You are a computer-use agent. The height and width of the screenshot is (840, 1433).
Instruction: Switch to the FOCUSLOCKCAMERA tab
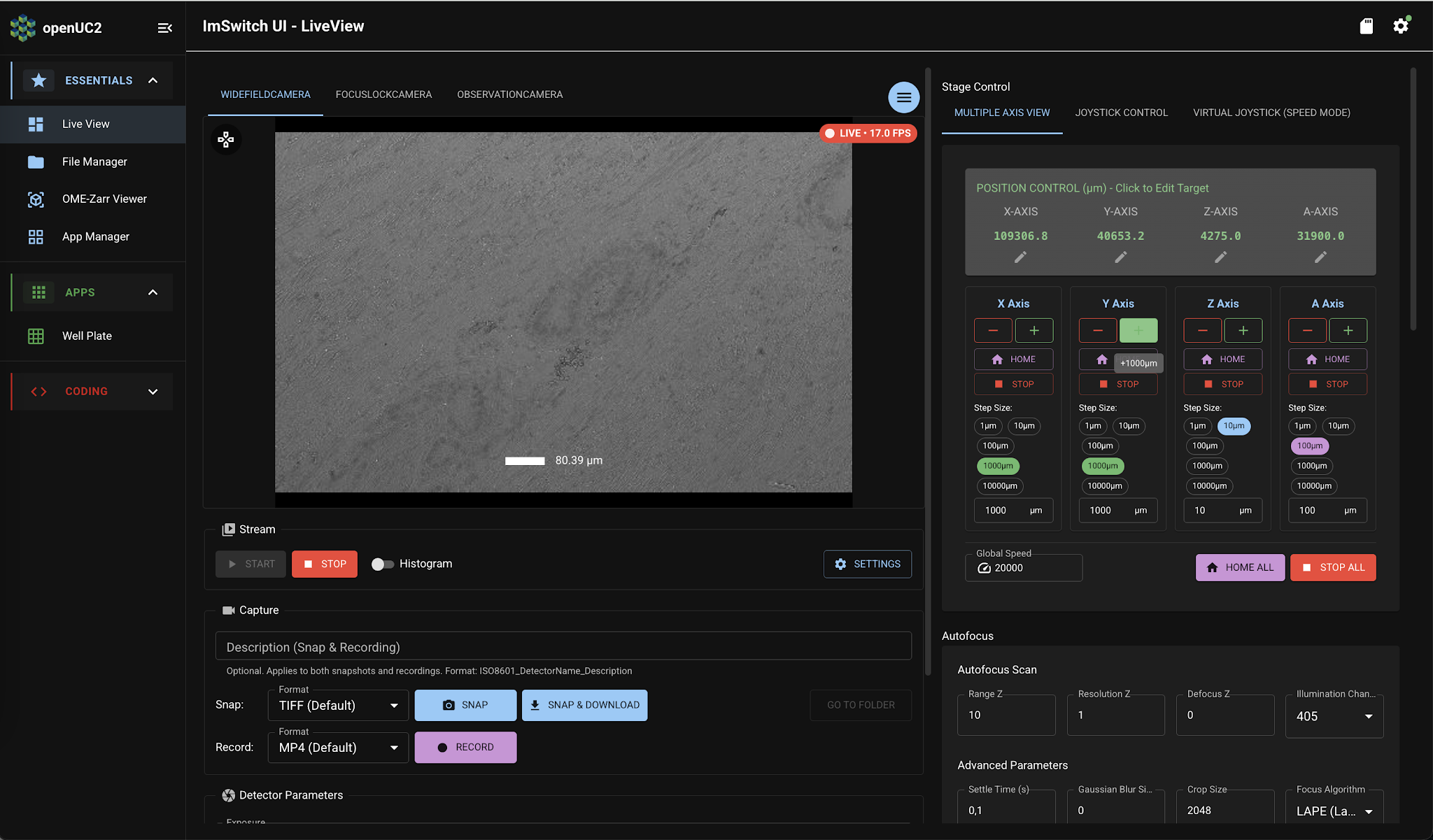(383, 94)
